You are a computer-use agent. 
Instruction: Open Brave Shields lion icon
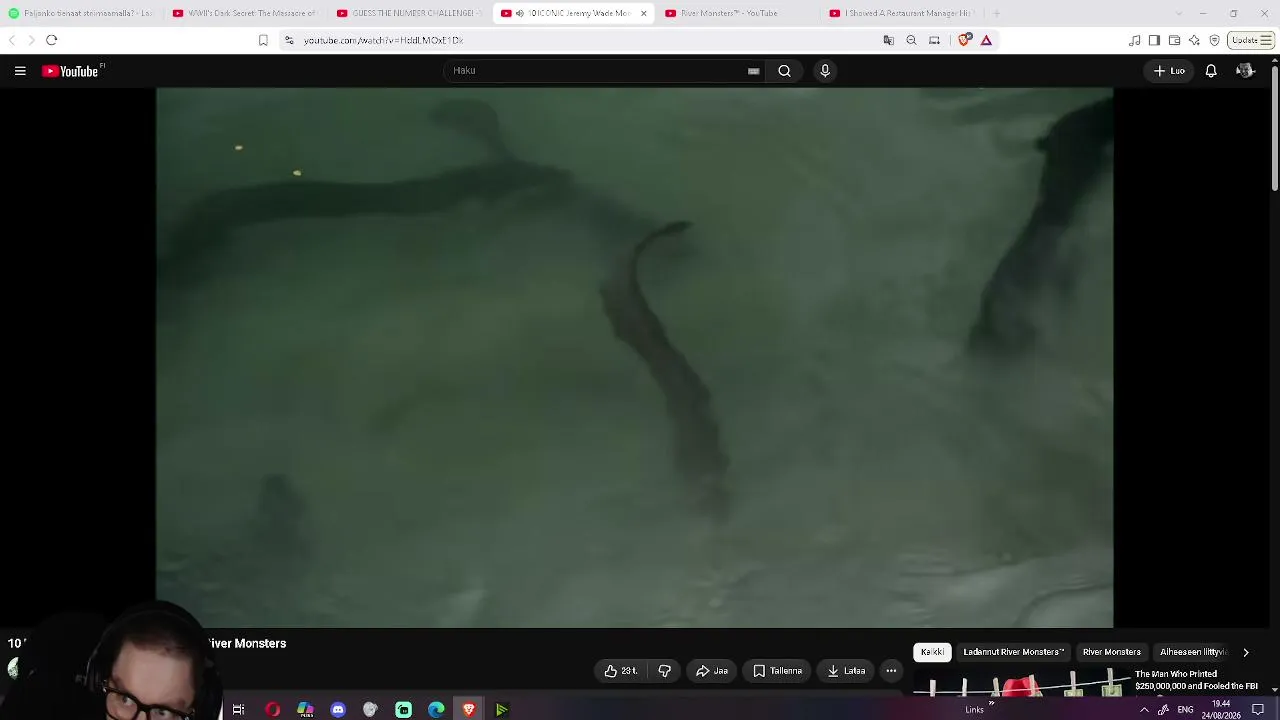tap(965, 40)
